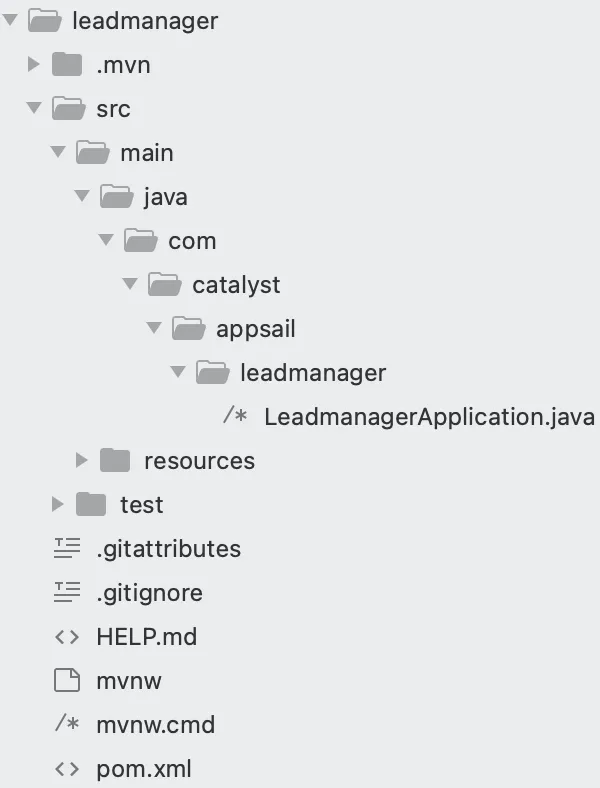The width and height of the screenshot is (600, 788).
Task: Collapse the java folder arrow
Action: point(82,197)
